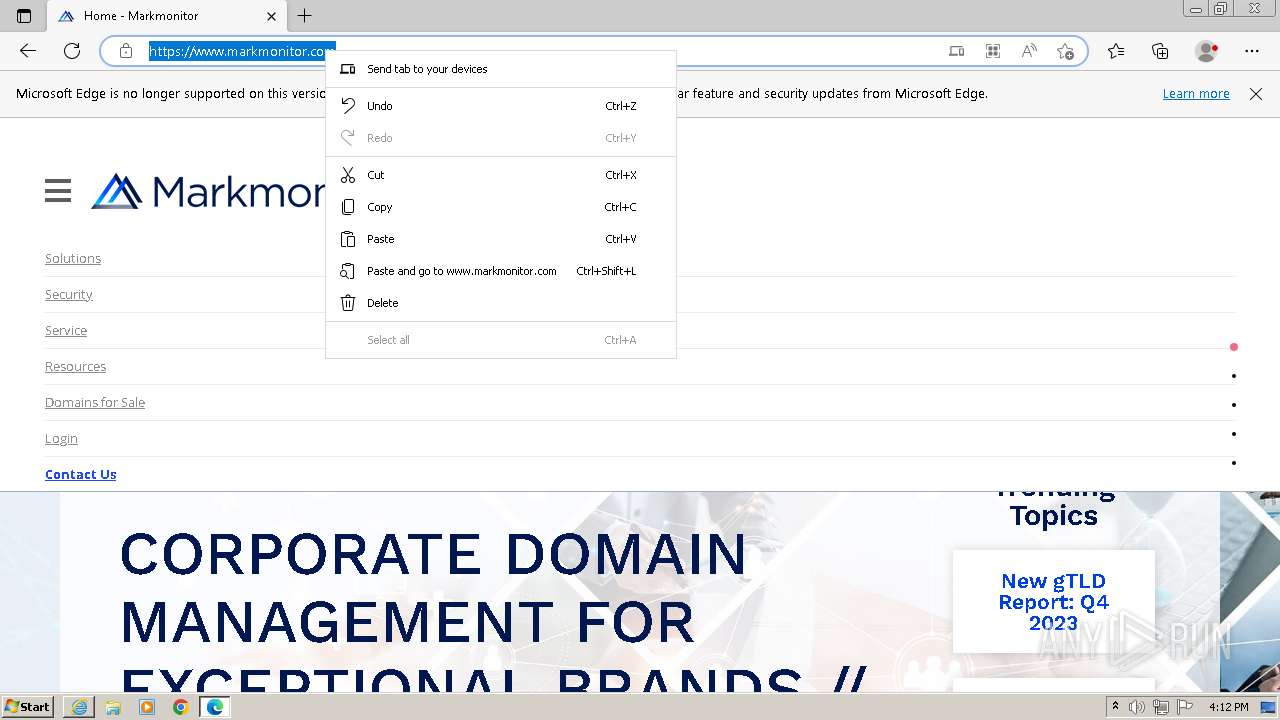Select Paste and go to www.markmonitor.com
The image size is (1280, 720).
(501, 271)
